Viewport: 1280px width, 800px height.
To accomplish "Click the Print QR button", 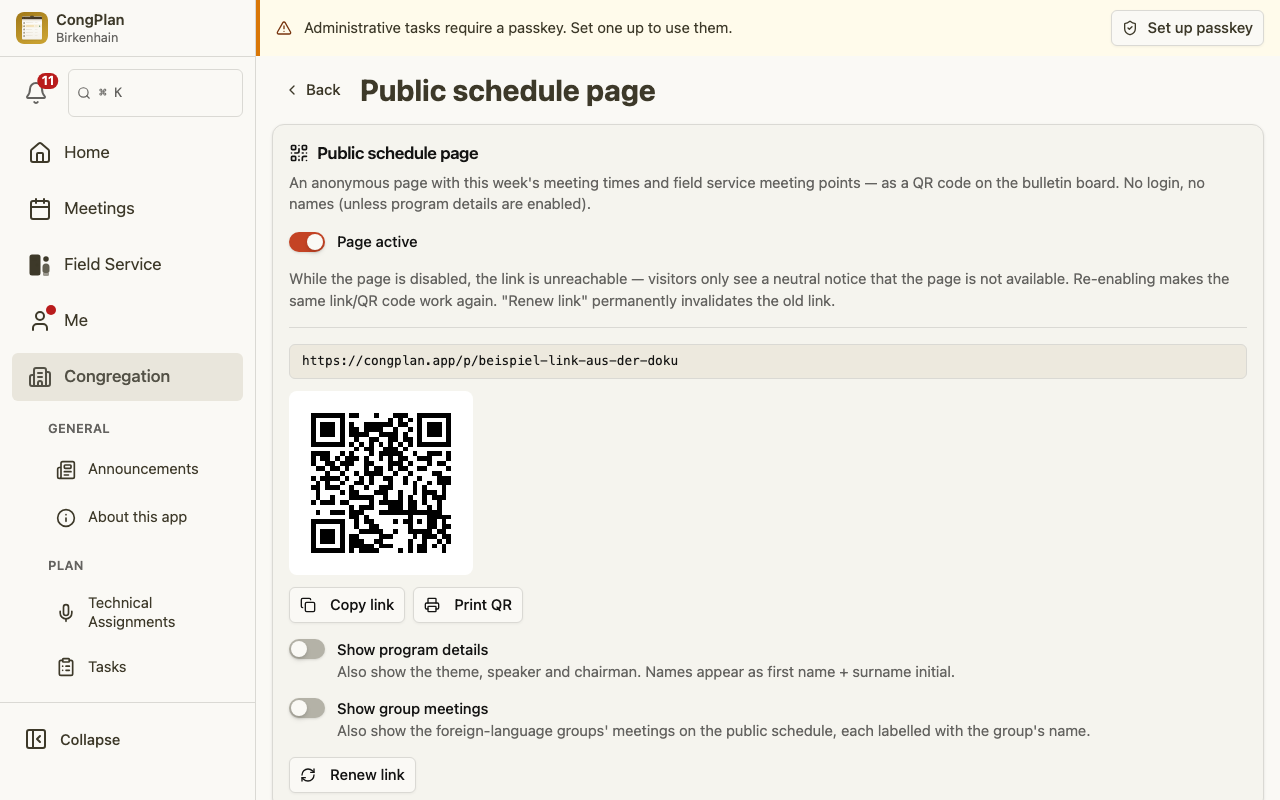I will [468, 605].
